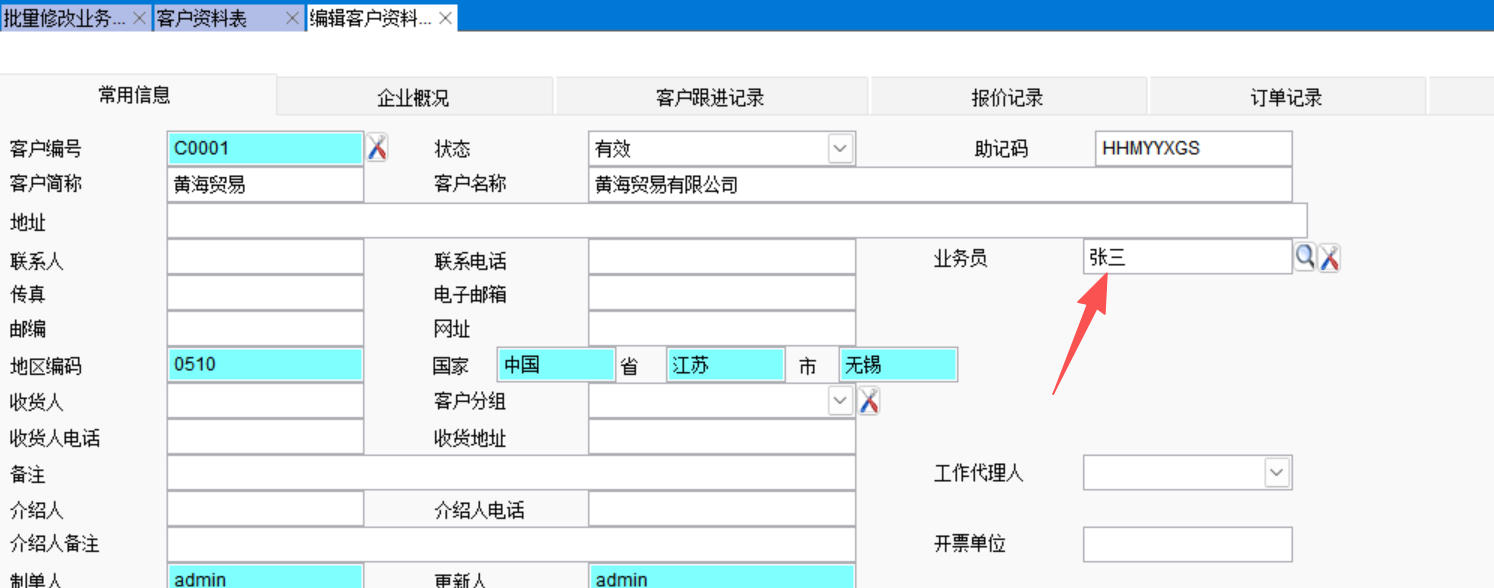
Task: Go to the 报价记录 tab
Action: coord(1007,98)
